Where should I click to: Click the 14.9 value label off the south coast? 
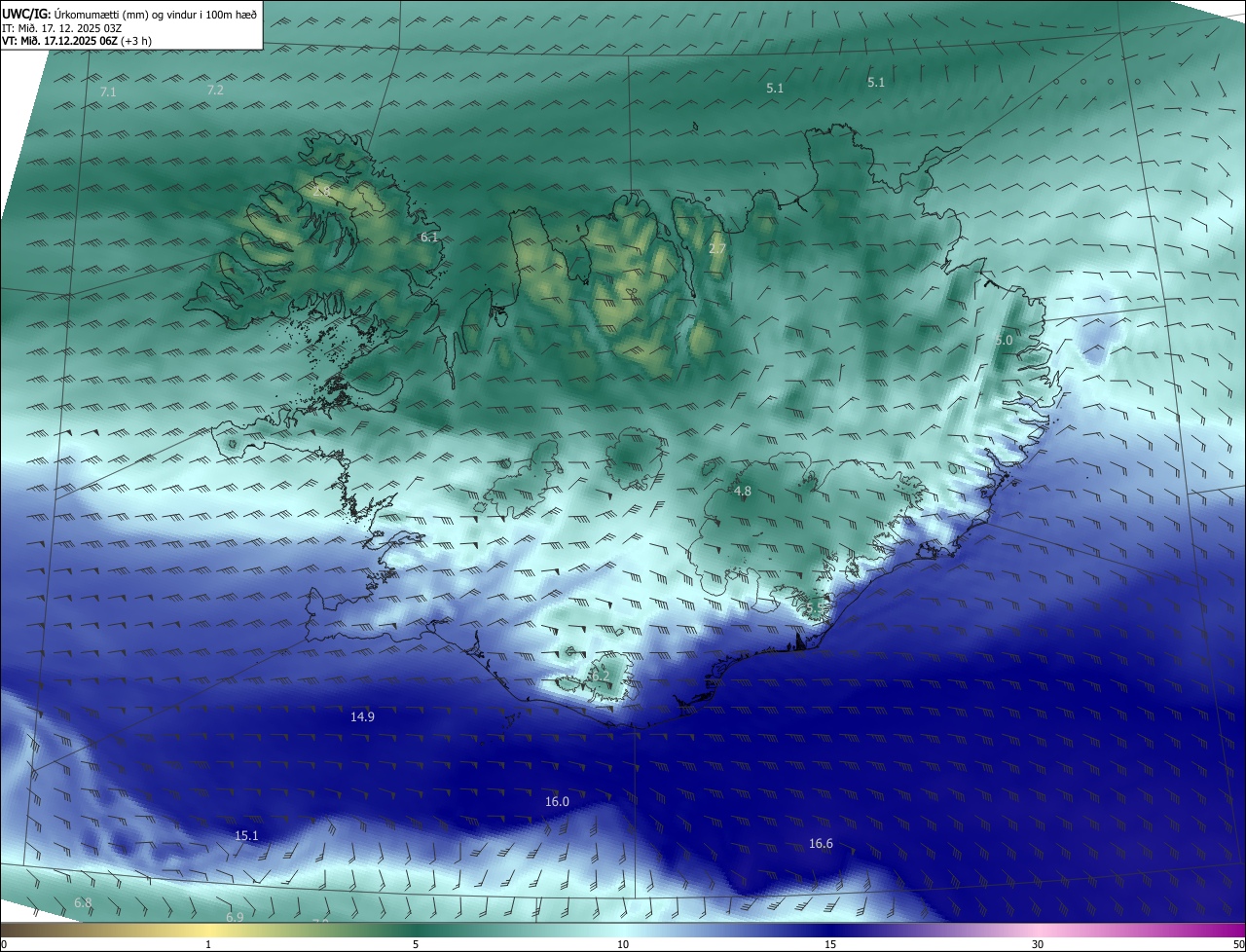pos(362,716)
